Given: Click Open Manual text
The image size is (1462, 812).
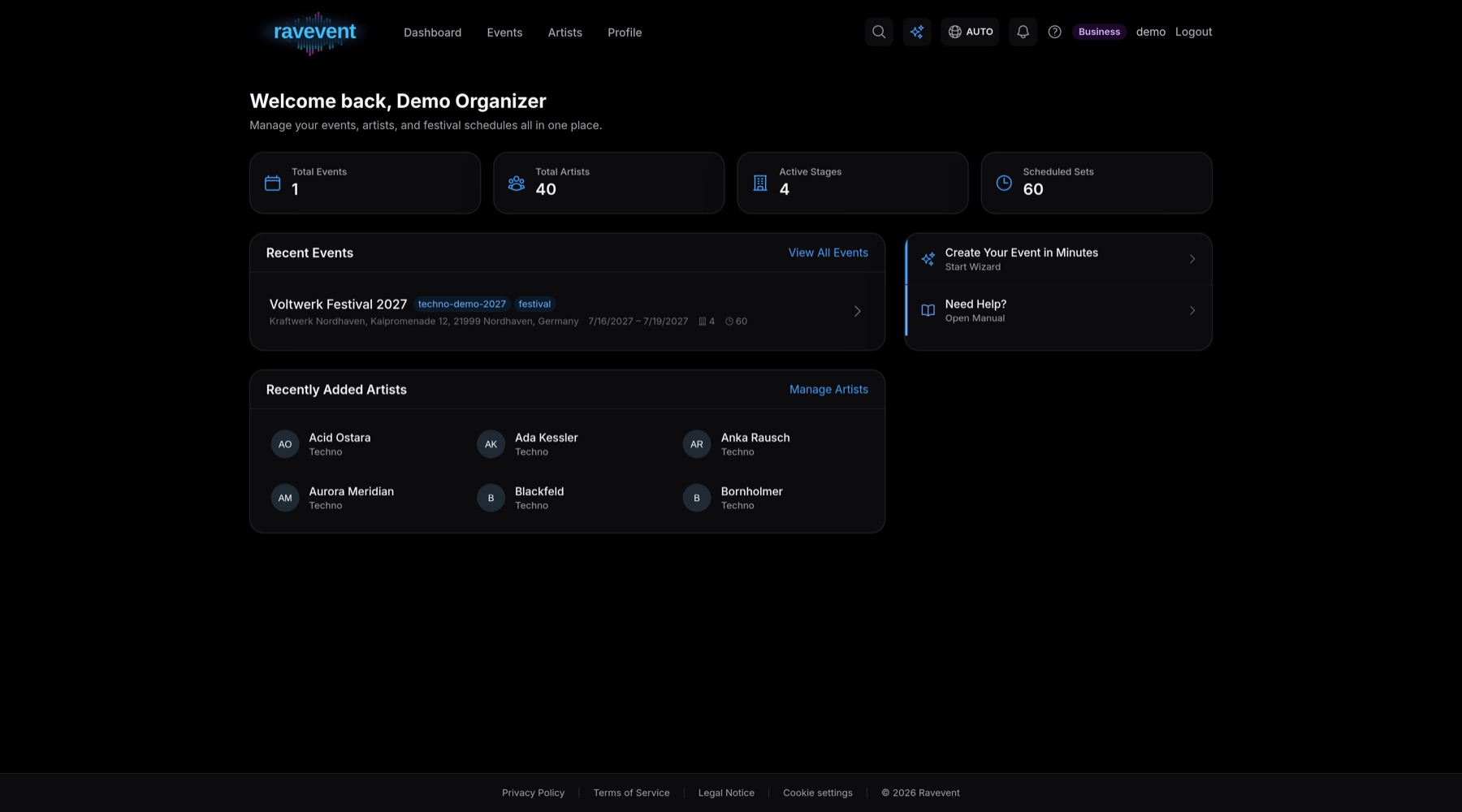Looking at the screenshot, I should [975, 318].
